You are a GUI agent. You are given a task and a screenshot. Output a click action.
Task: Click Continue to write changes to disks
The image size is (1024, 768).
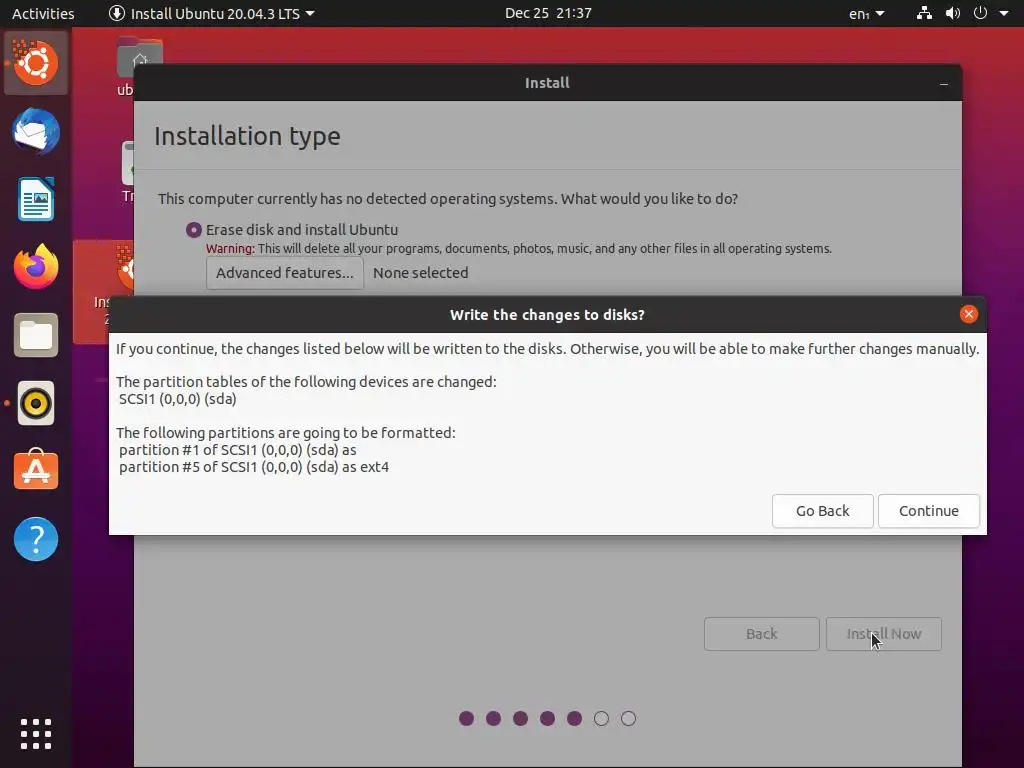pos(929,511)
